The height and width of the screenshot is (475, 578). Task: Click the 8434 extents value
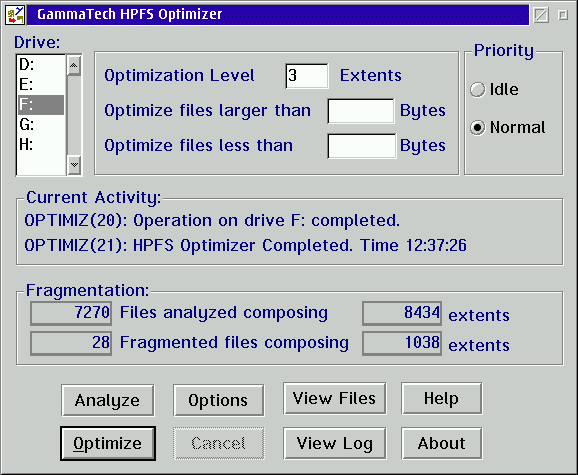click(402, 313)
